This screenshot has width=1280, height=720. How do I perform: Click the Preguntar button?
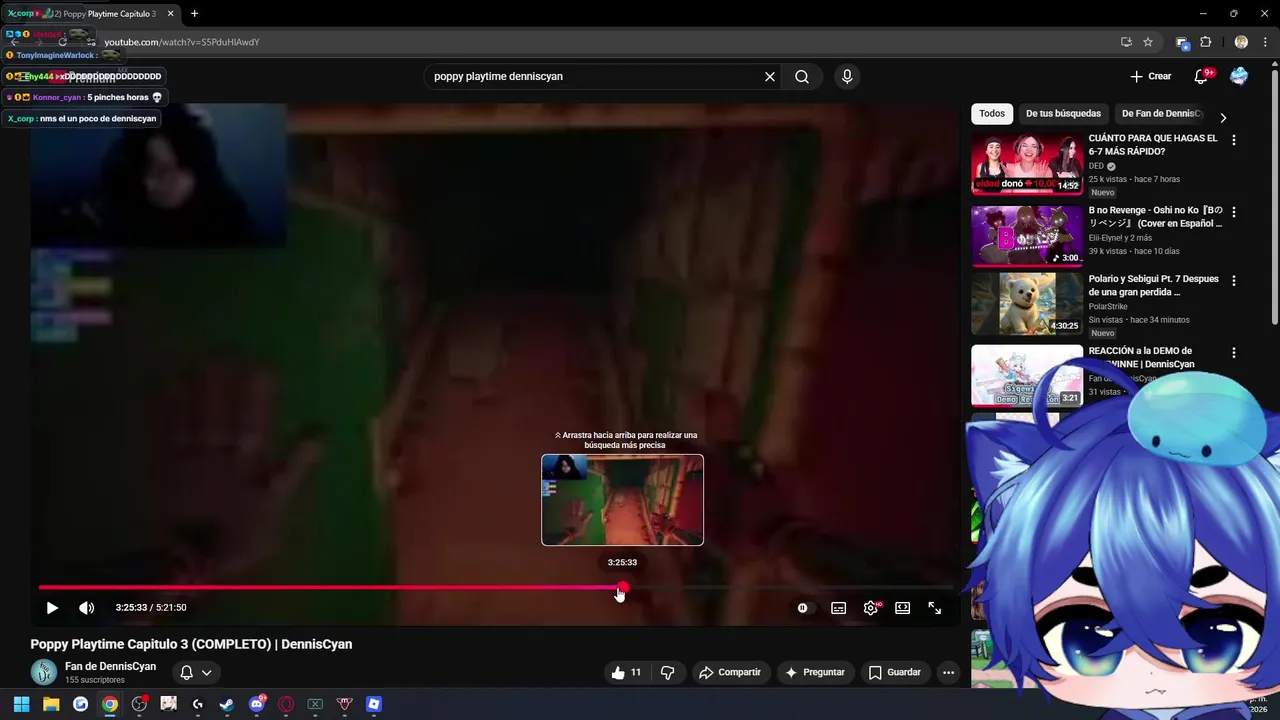[815, 672]
